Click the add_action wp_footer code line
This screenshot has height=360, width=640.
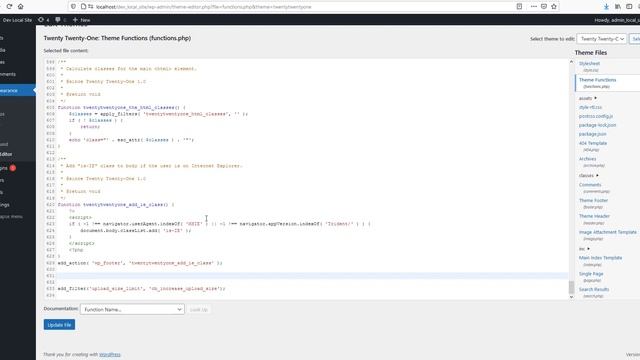pyautogui.click(x=140, y=263)
